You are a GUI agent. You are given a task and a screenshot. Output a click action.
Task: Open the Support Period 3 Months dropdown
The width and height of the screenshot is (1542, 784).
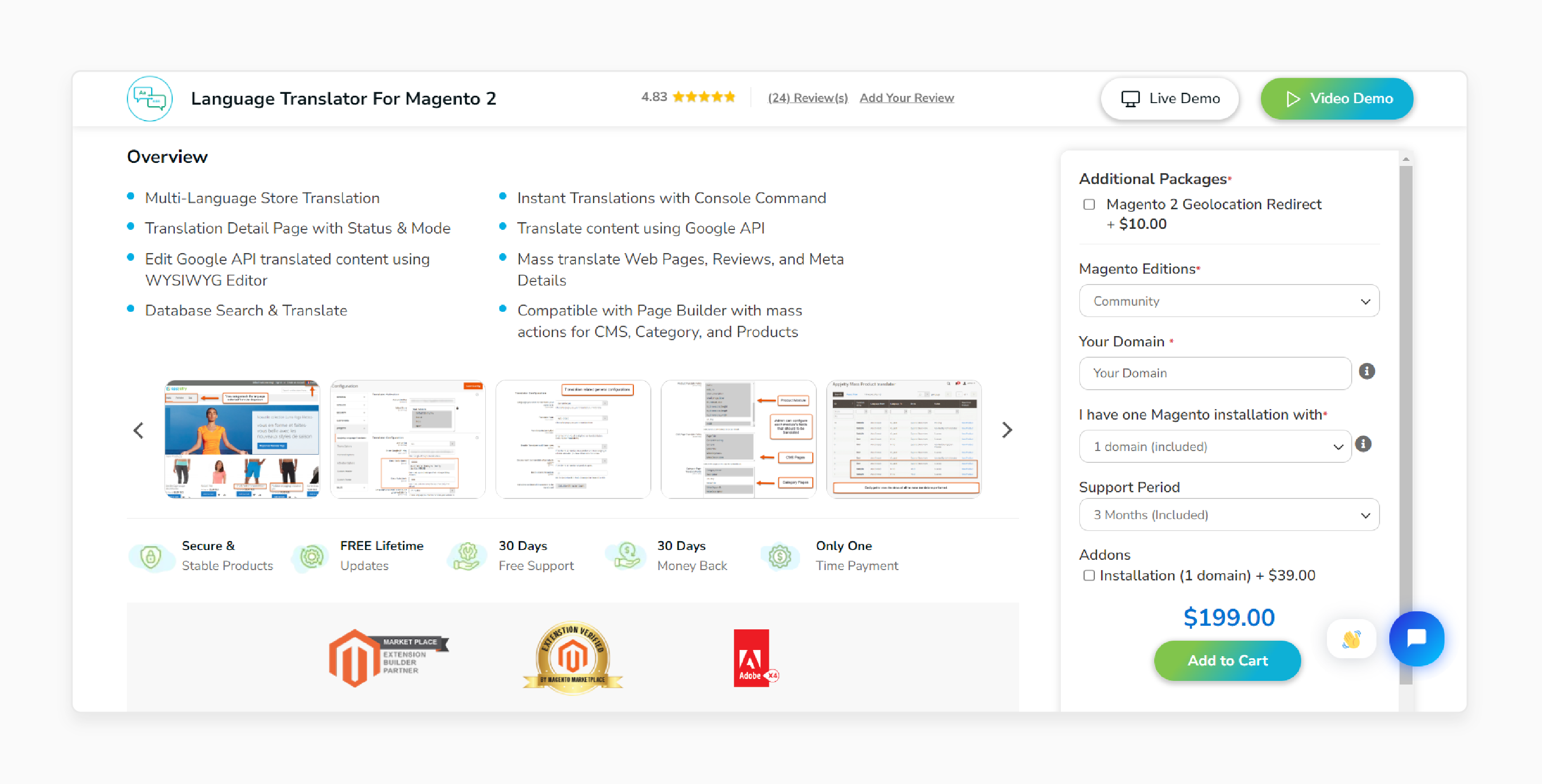pyautogui.click(x=1229, y=514)
